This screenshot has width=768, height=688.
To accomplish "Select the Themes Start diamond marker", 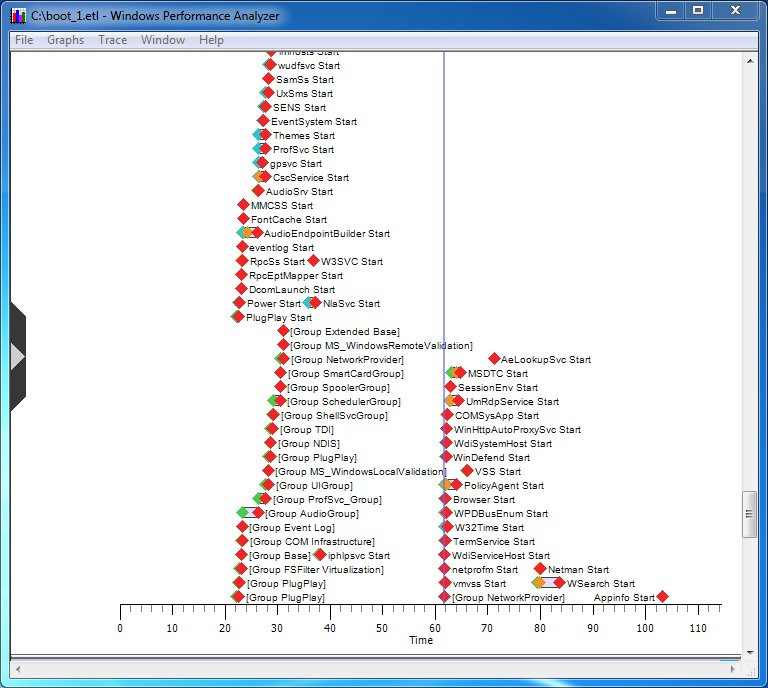I will (x=265, y=135).
